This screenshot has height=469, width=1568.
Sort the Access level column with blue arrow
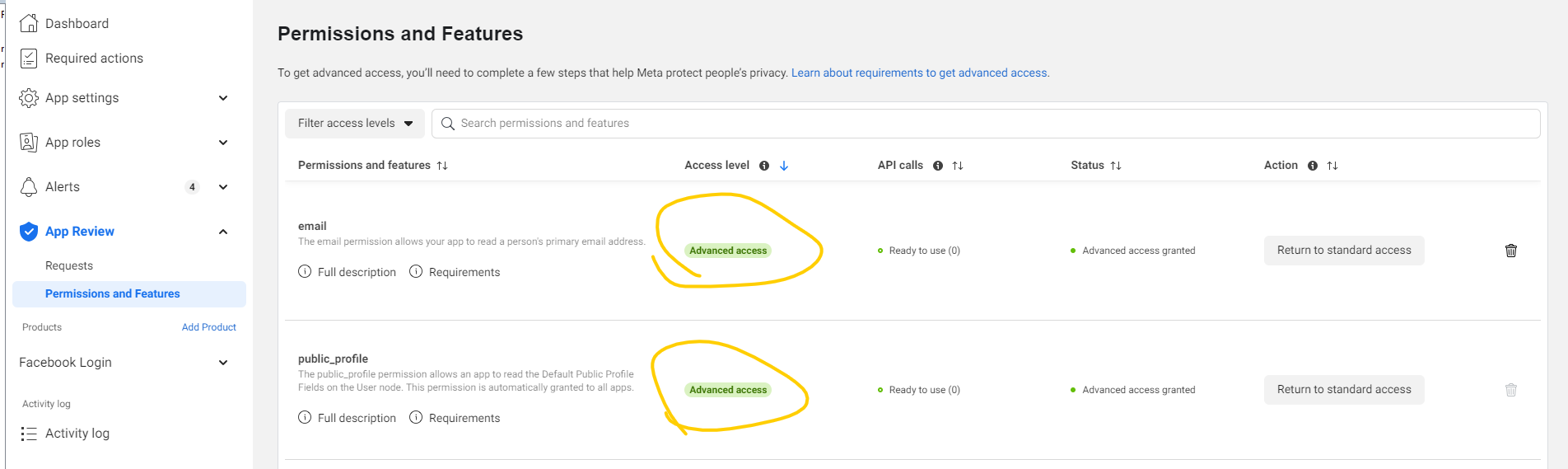[x=784, y=166]
